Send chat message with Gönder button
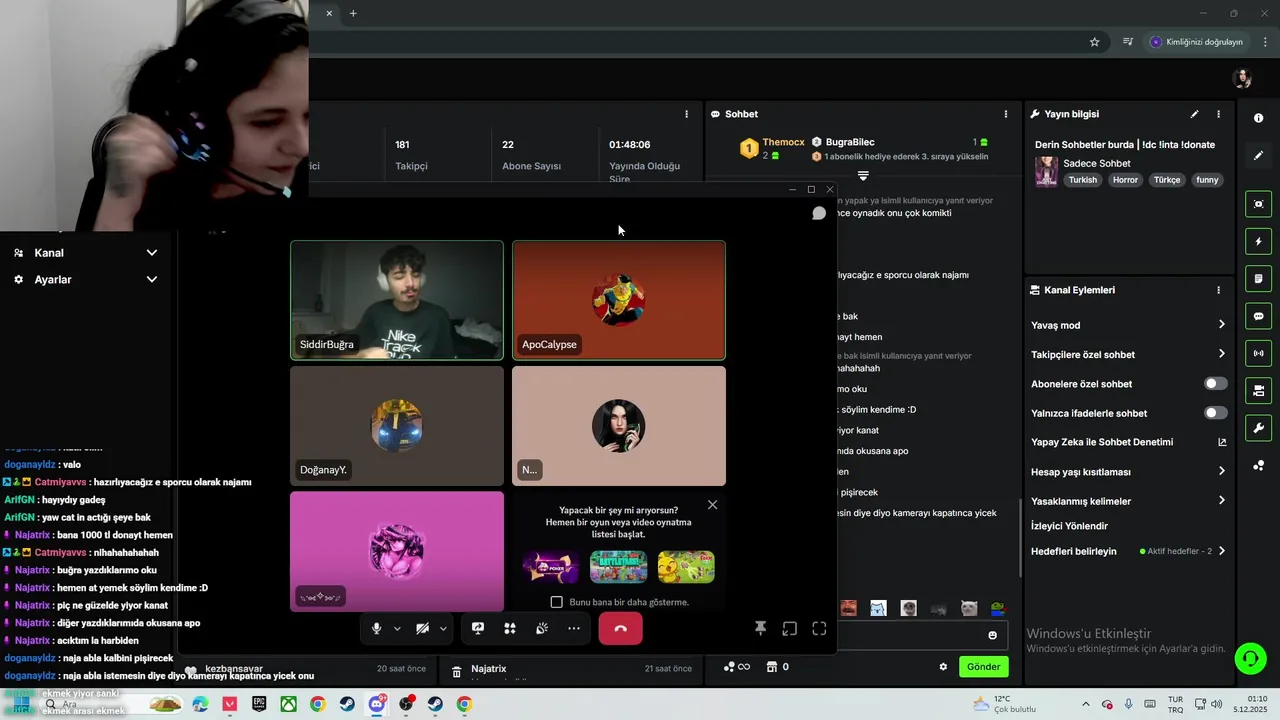 point(983,667)
